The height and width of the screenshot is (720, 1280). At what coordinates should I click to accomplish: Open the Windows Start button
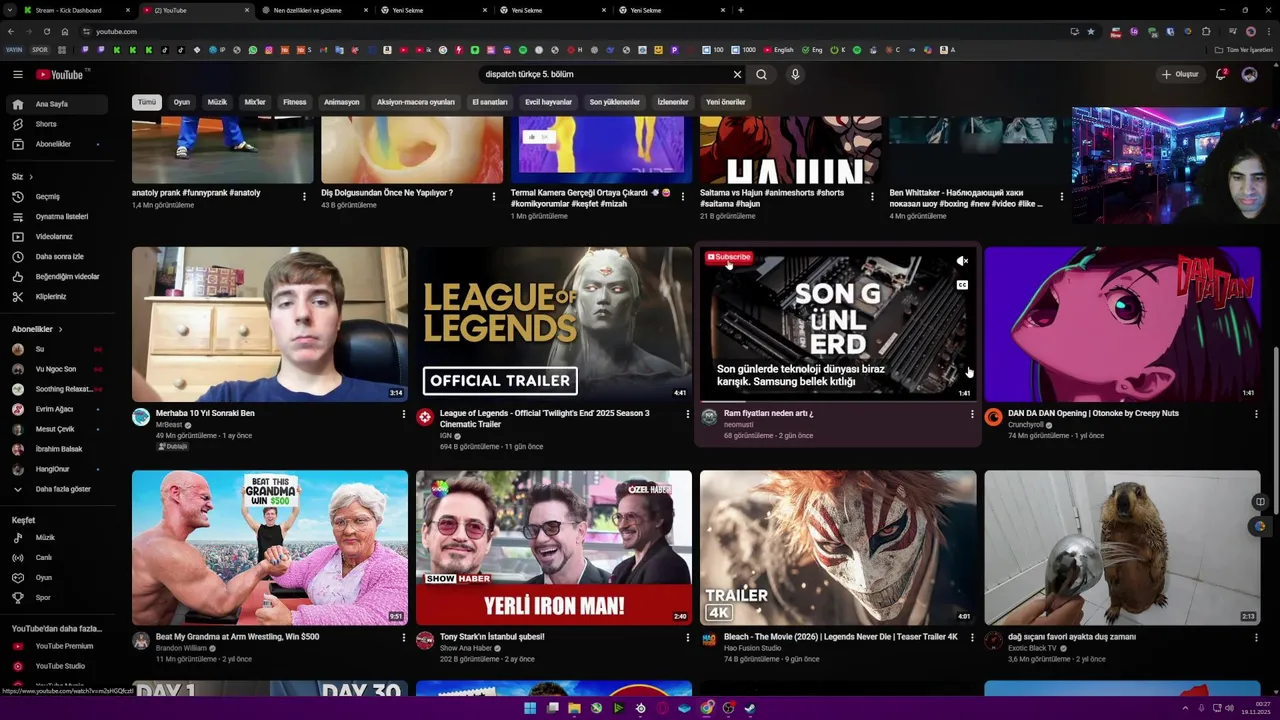click(x=530, y=708)
